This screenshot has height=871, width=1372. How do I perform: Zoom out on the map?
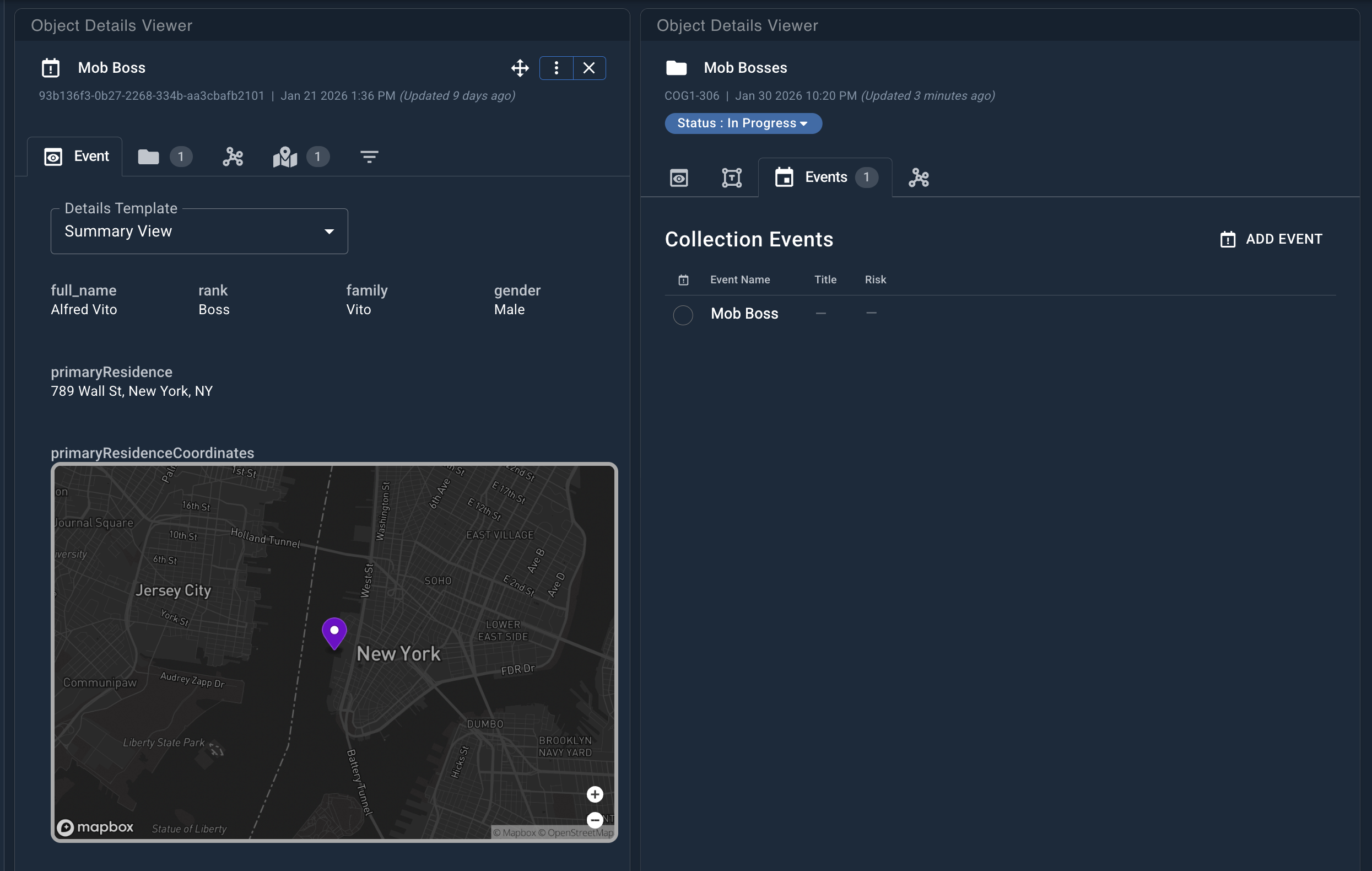tap(595, 820)
